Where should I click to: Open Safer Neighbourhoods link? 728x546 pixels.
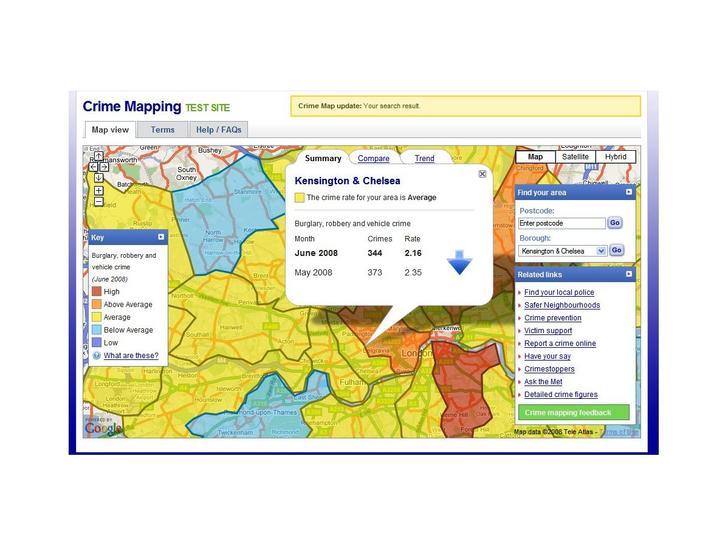tap(562, 305)
